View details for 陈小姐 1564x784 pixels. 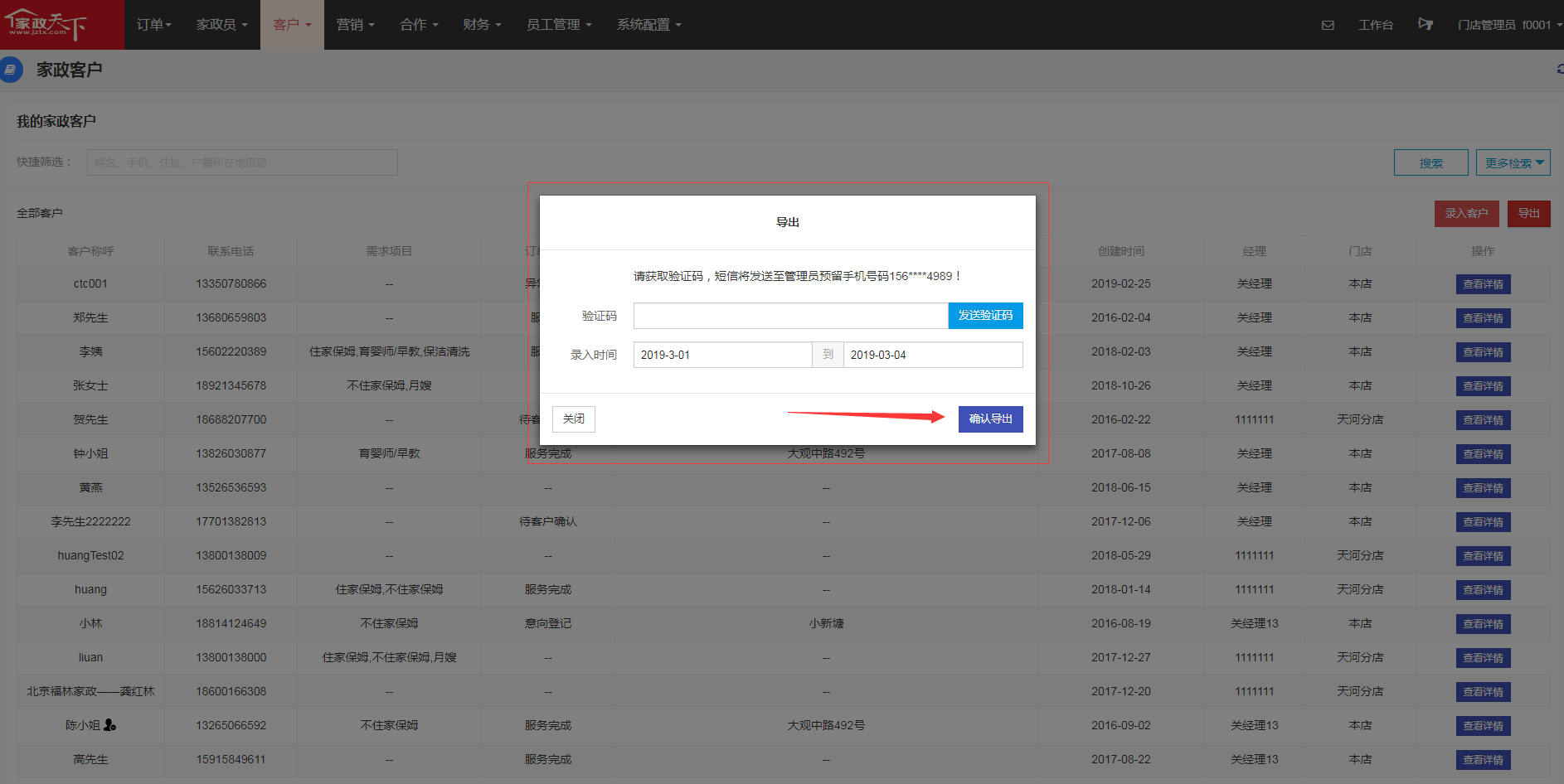click(x=1483, y=726)
